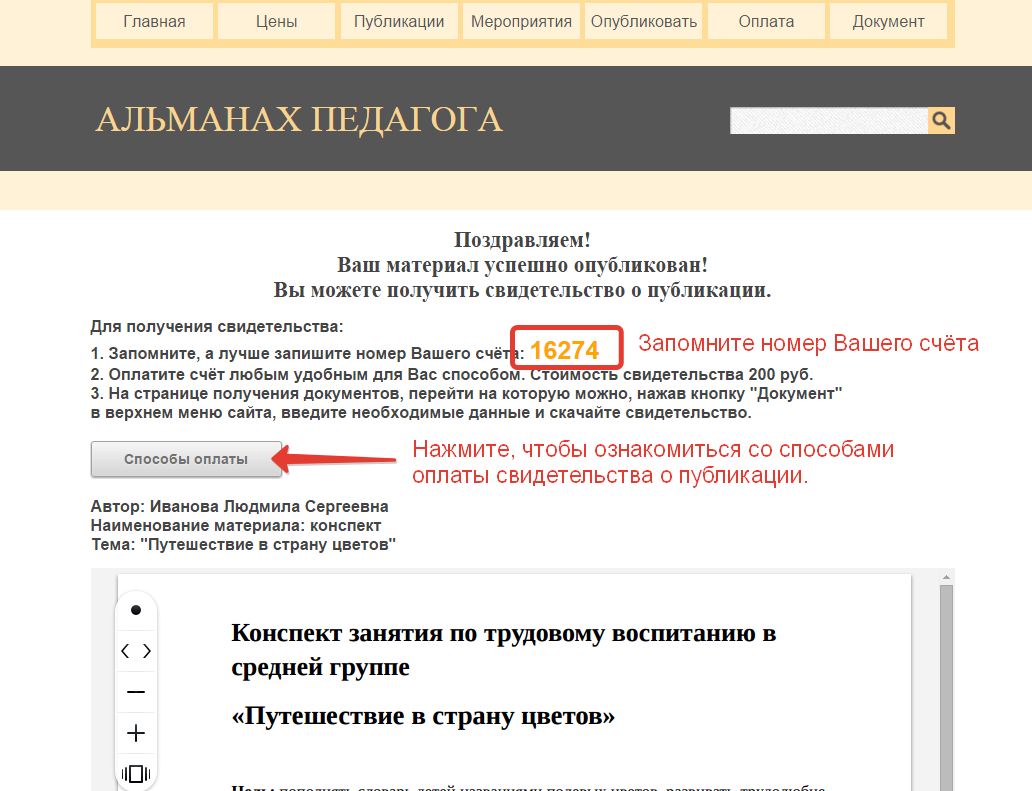
Task: Start search with magnifying glass icon
Action: click(x=941, y=120)
